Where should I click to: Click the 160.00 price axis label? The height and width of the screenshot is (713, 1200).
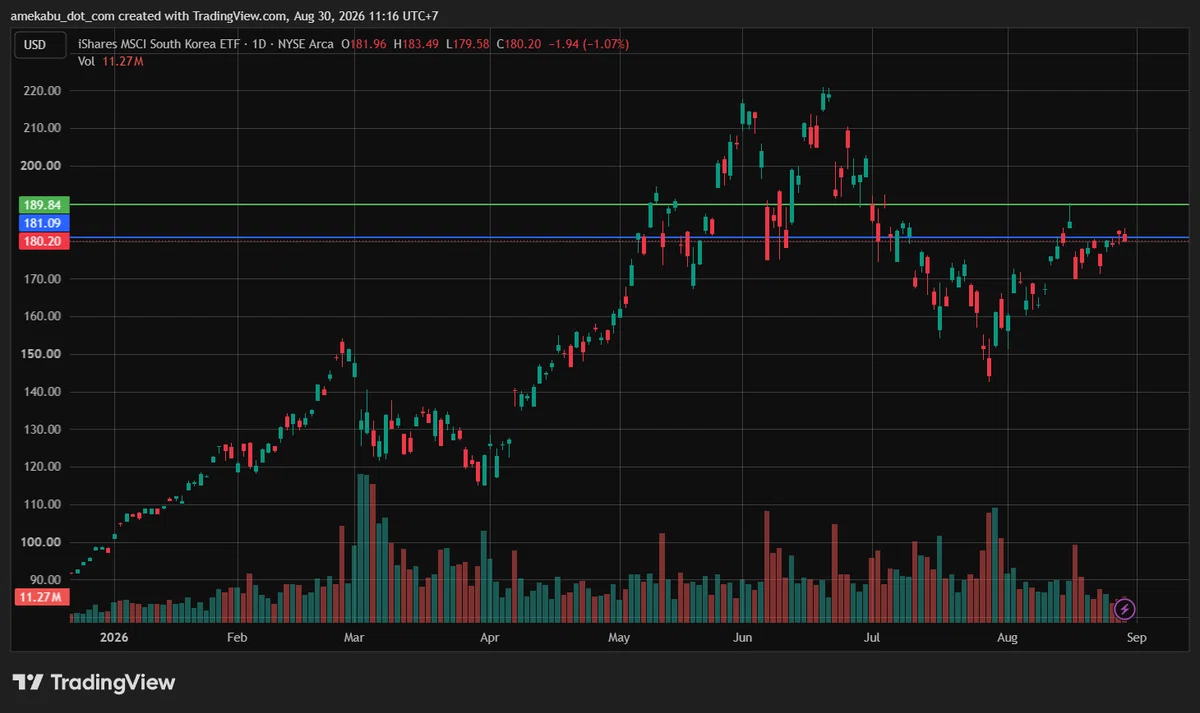pos(41,316)
